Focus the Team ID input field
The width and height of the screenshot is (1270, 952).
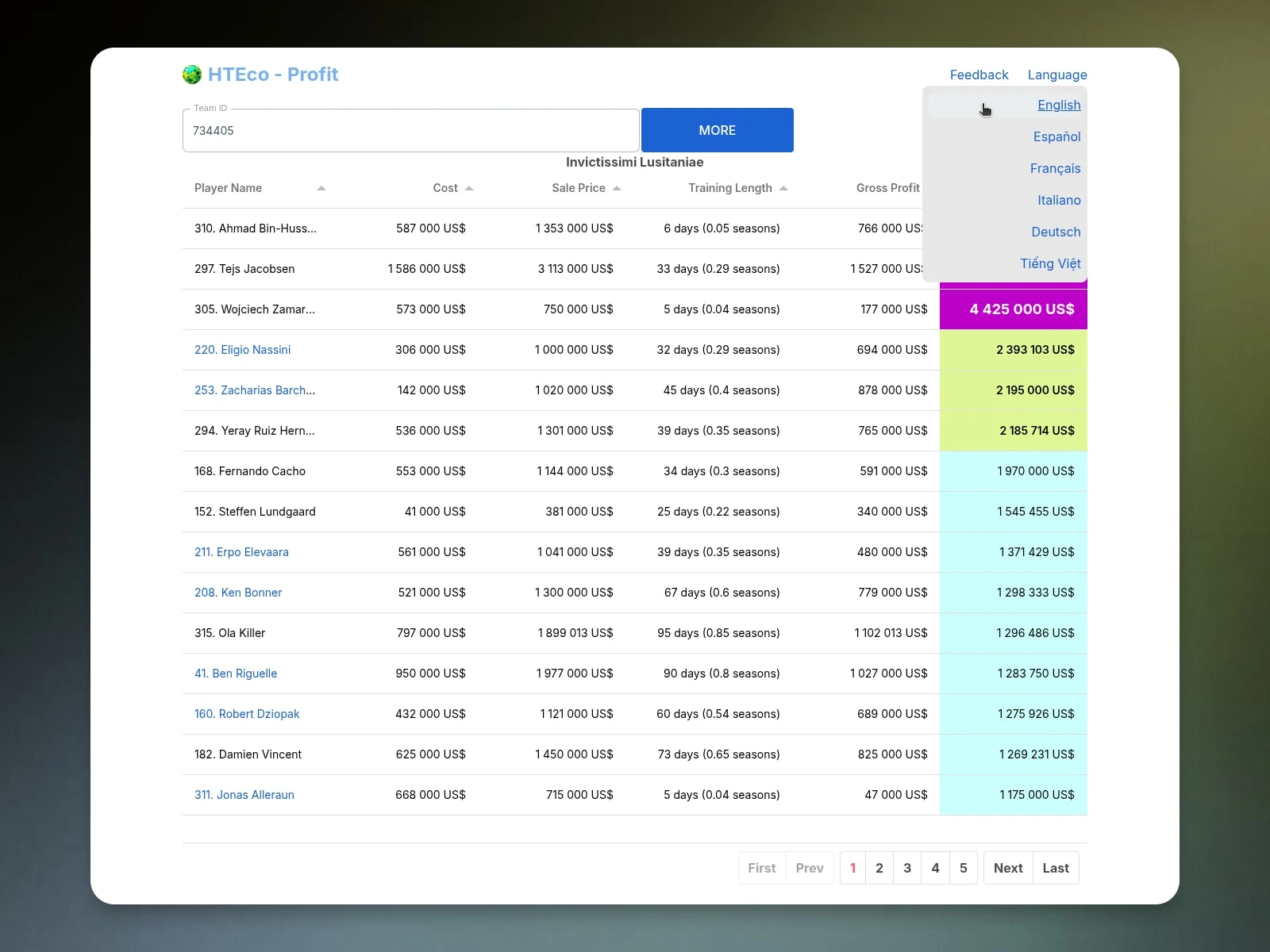point(410,131)
